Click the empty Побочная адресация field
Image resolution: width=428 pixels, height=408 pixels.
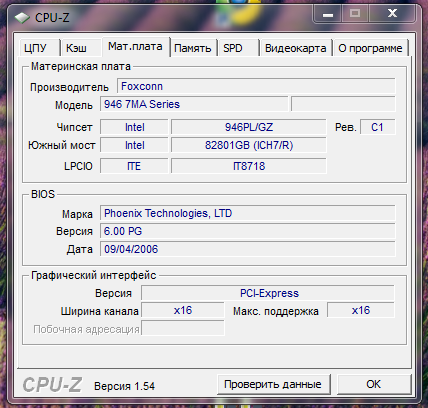[x=183, y=328]
